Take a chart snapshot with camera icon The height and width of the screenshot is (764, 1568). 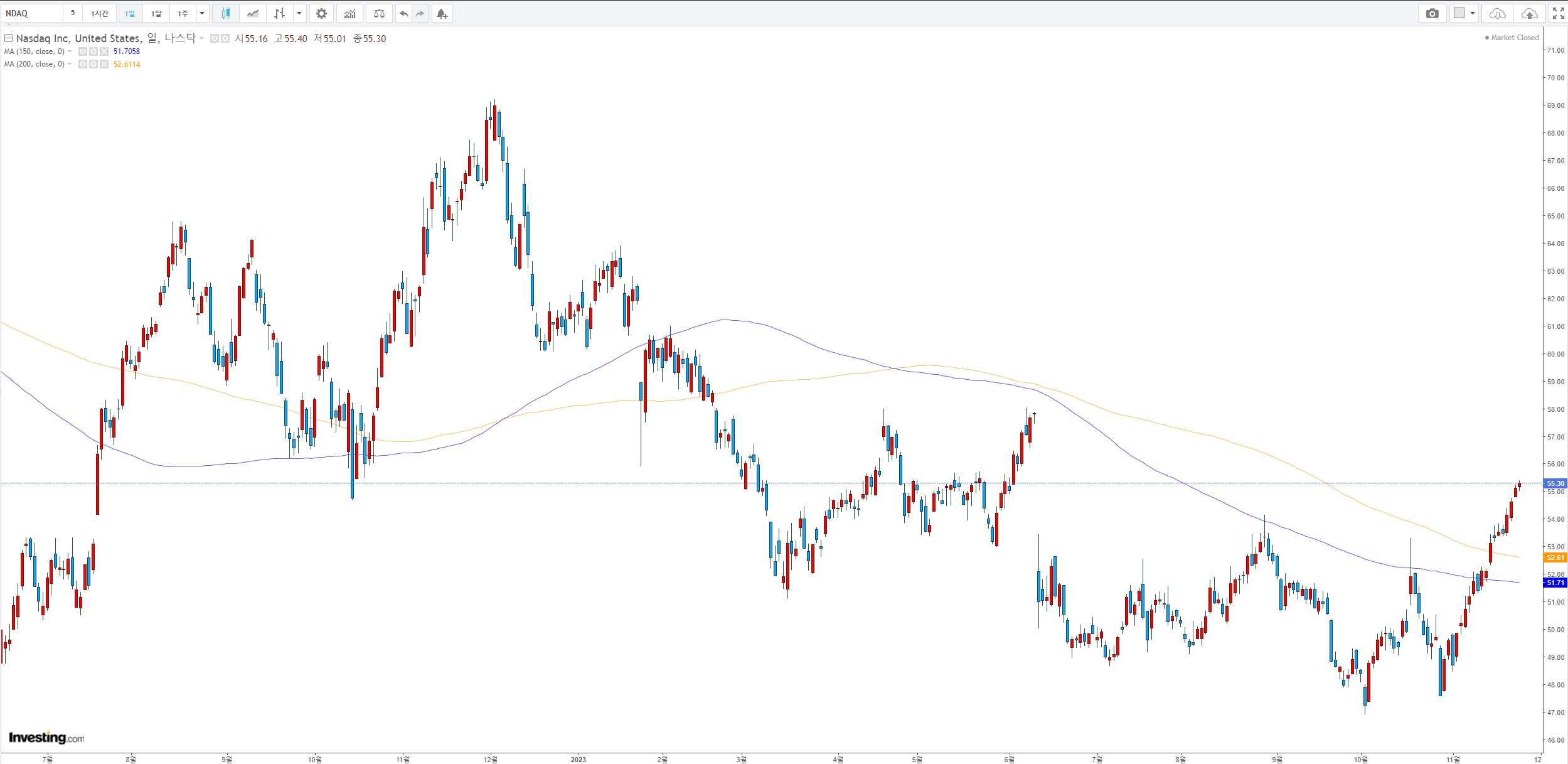(1432, 13)
